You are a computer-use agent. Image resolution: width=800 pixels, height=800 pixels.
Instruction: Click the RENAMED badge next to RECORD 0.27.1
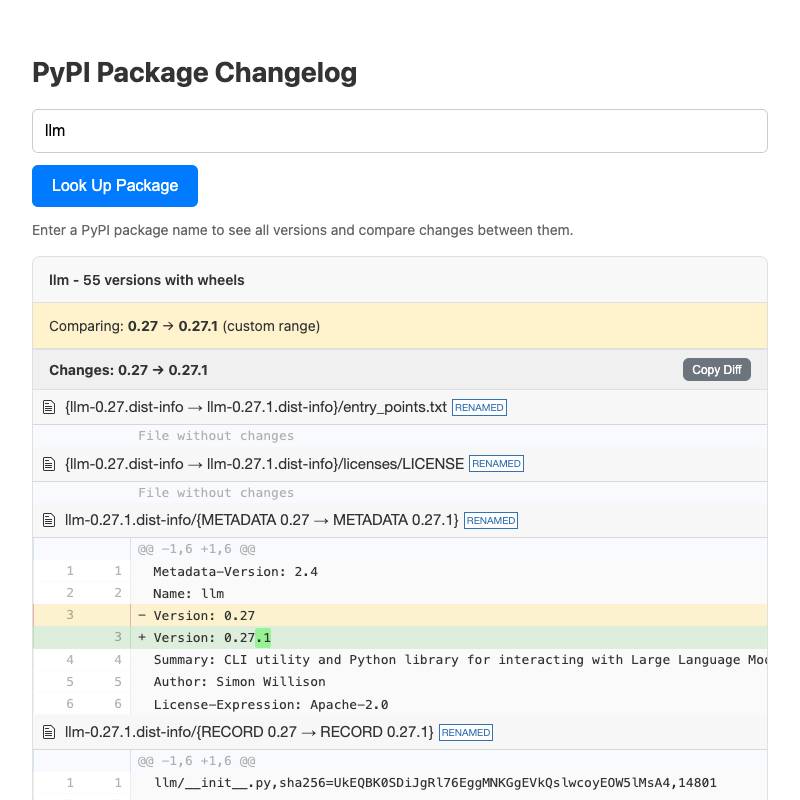pos(465,732)
